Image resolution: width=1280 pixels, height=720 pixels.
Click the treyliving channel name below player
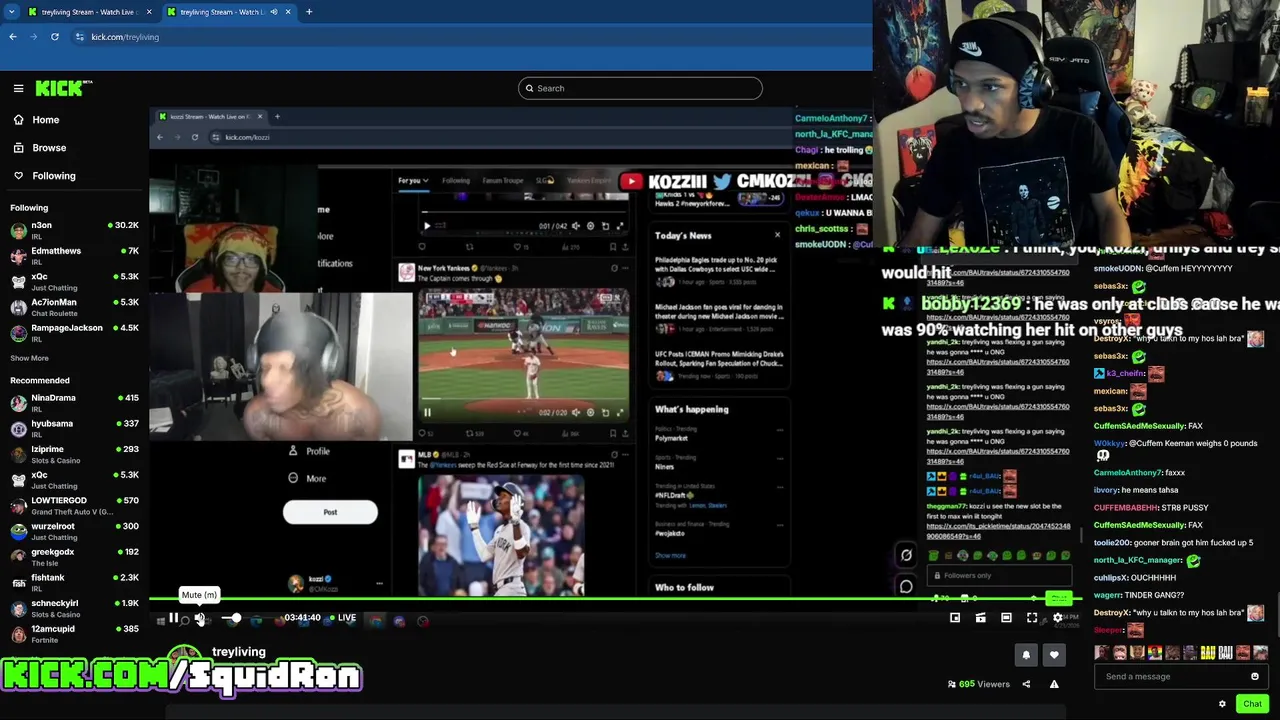239,652
